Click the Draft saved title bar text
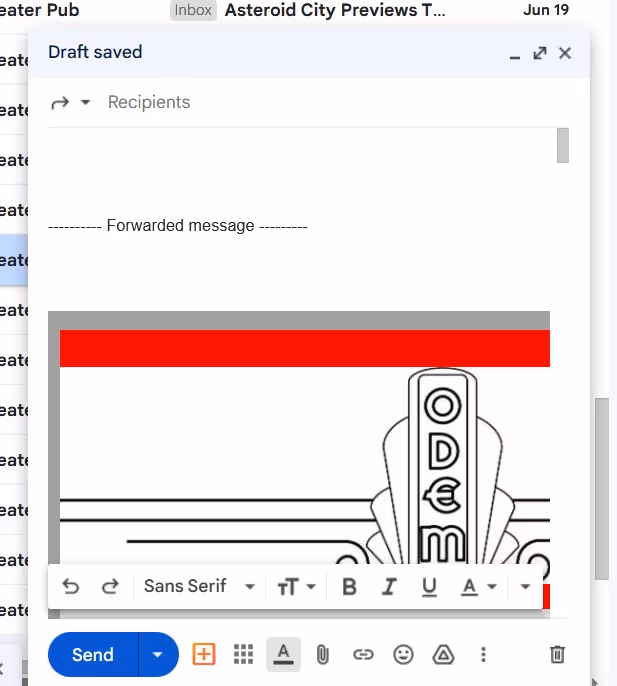 pyautogui.click(x=95, y=52)
